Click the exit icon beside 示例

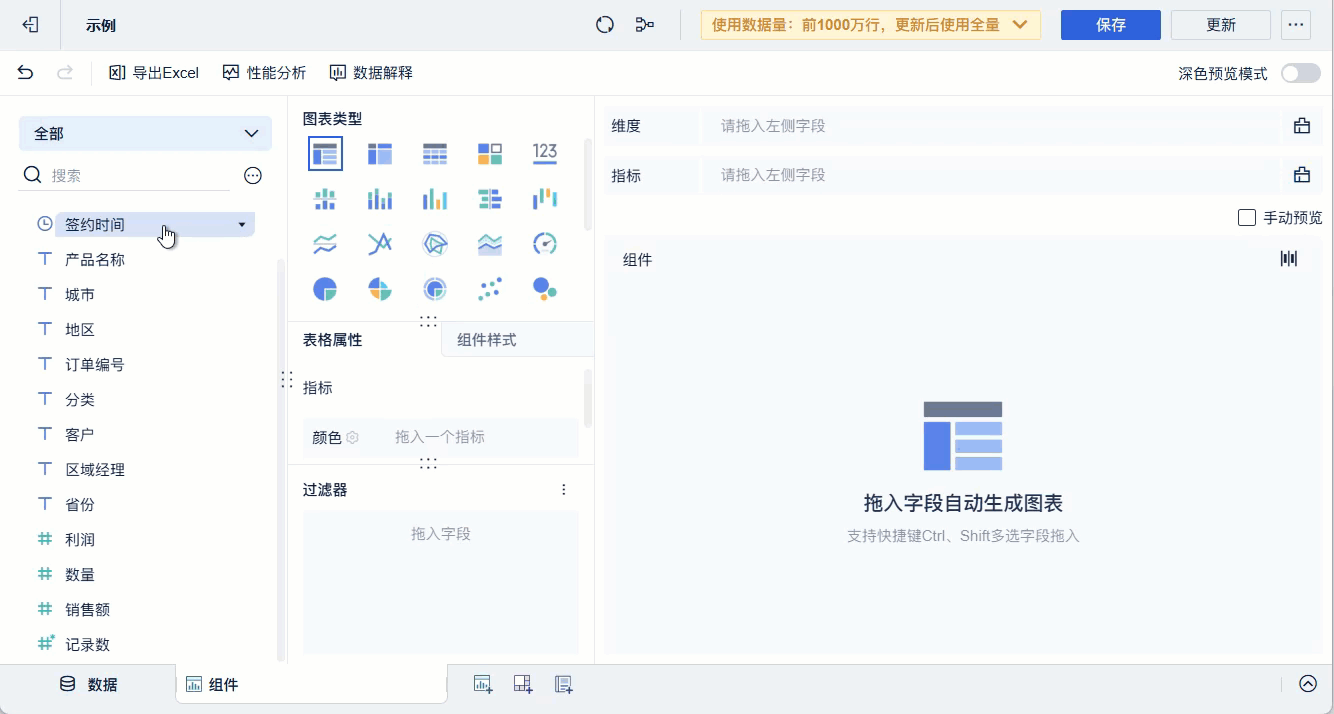(31, 25)
